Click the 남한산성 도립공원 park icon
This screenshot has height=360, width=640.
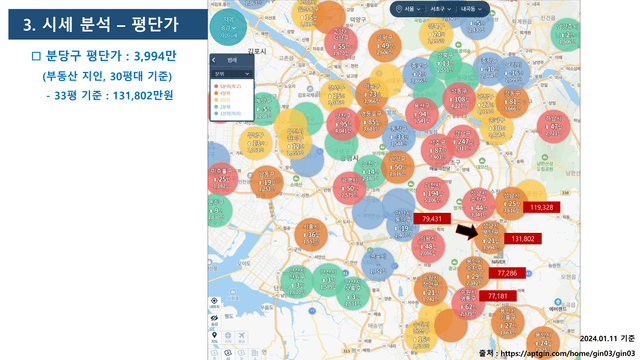click(x=544, y=157)
